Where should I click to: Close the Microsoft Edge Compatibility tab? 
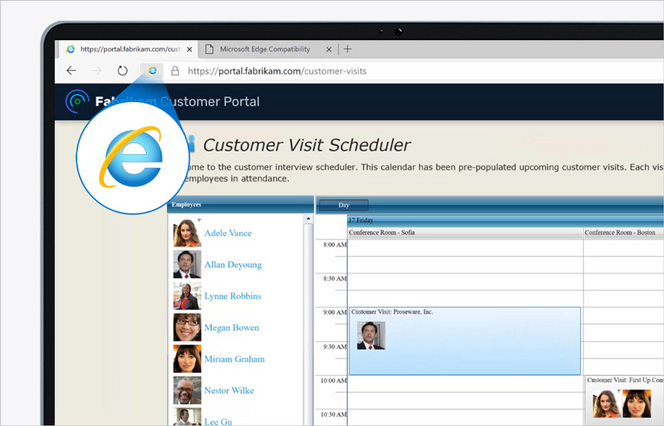click(x=329, y=50)
